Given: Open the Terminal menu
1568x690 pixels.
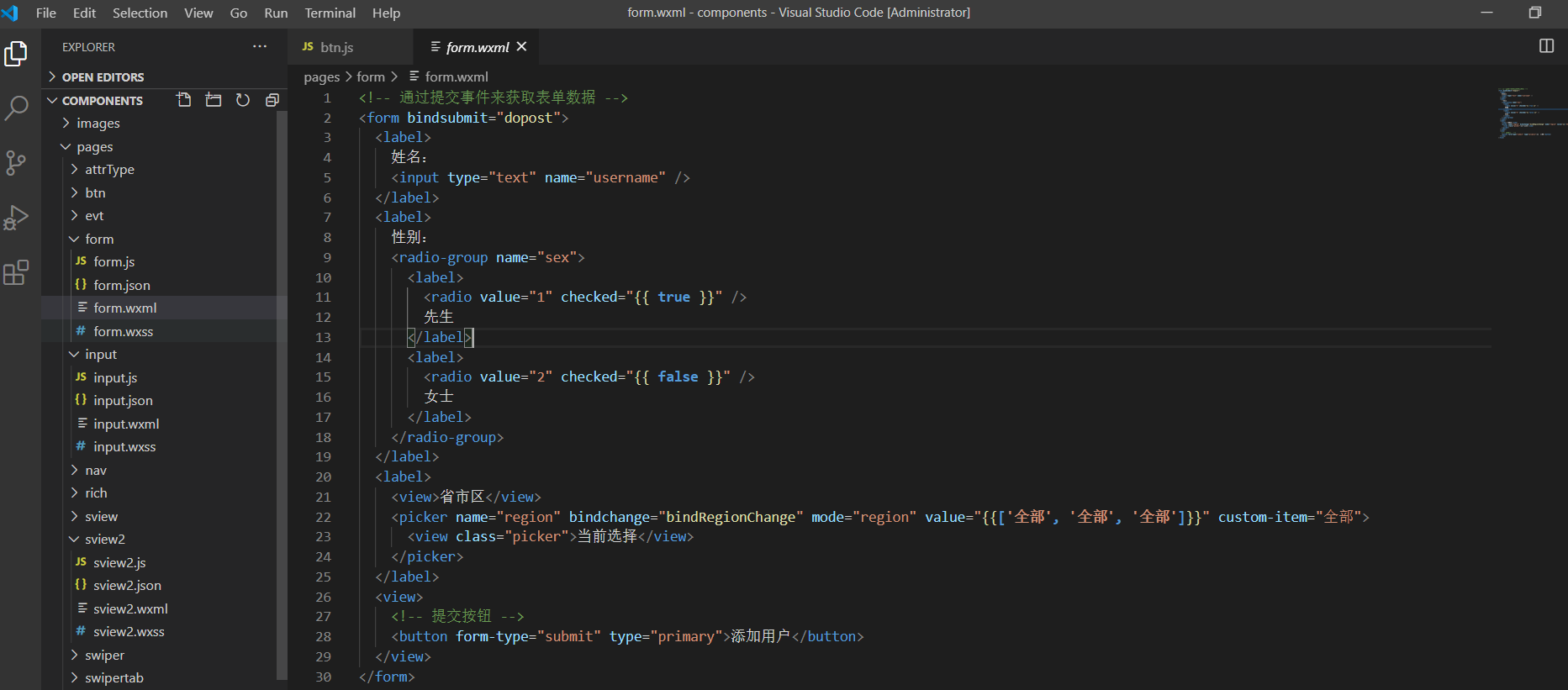Looking at the screenshot, I should (x=330, y=13).
